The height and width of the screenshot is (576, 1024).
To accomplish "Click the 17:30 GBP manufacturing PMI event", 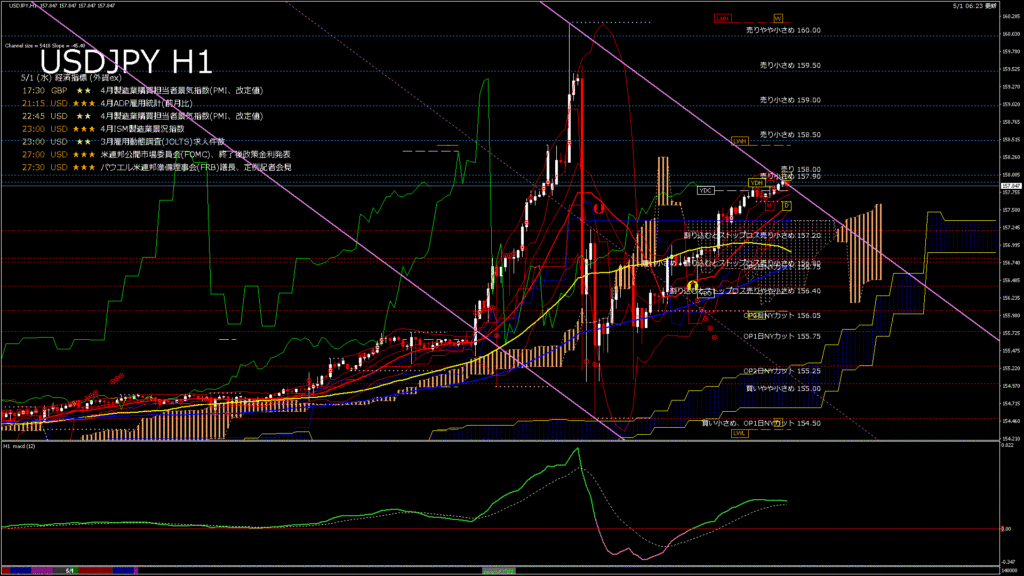I will 142,91.
